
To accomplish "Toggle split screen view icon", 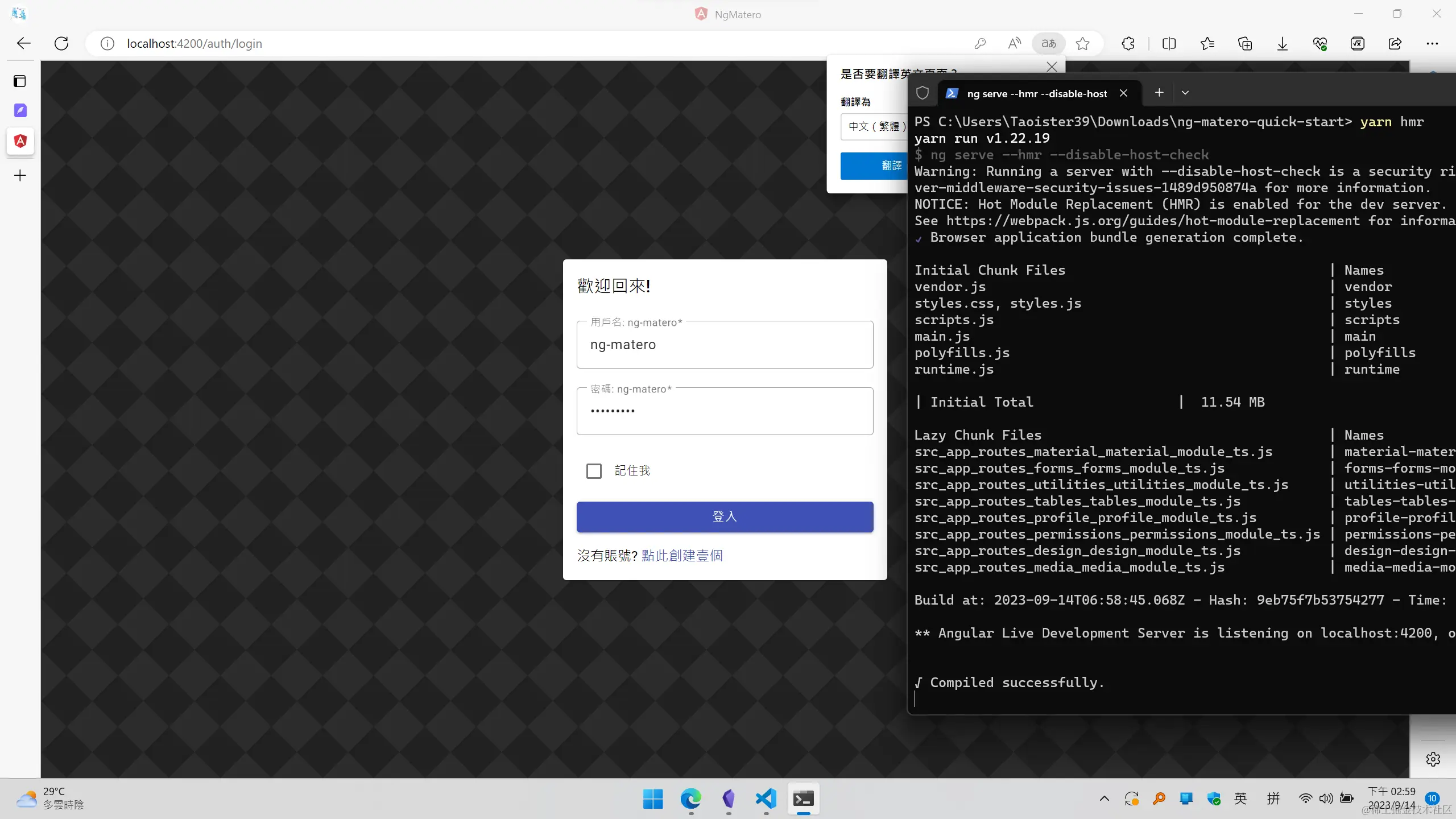I will pos(1169,43).
